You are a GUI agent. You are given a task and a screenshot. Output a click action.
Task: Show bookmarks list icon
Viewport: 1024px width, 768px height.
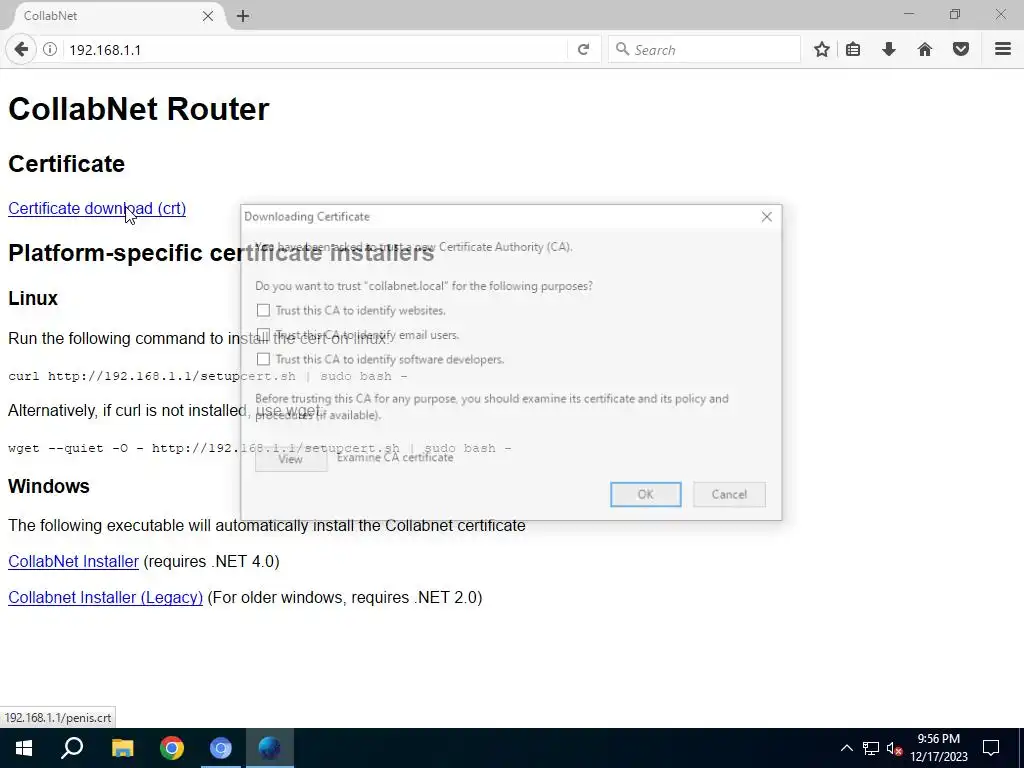tap(853, 50)
